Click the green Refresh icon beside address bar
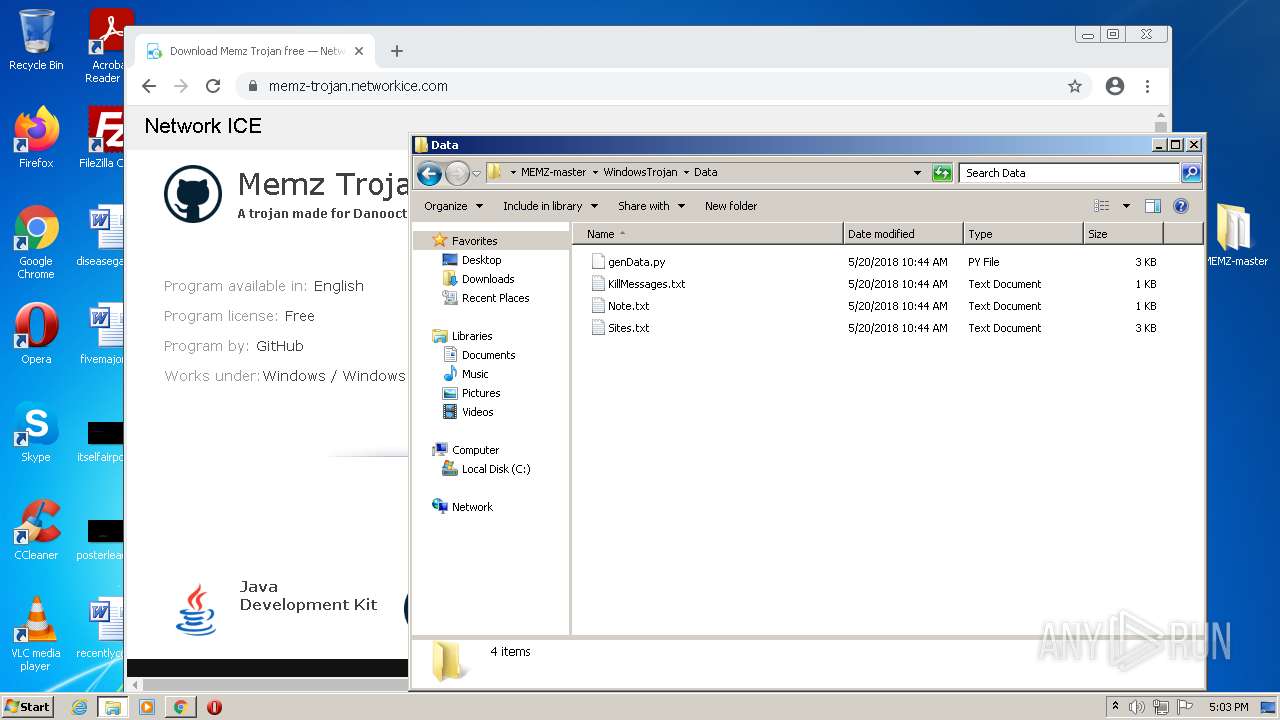 [942, 173]
